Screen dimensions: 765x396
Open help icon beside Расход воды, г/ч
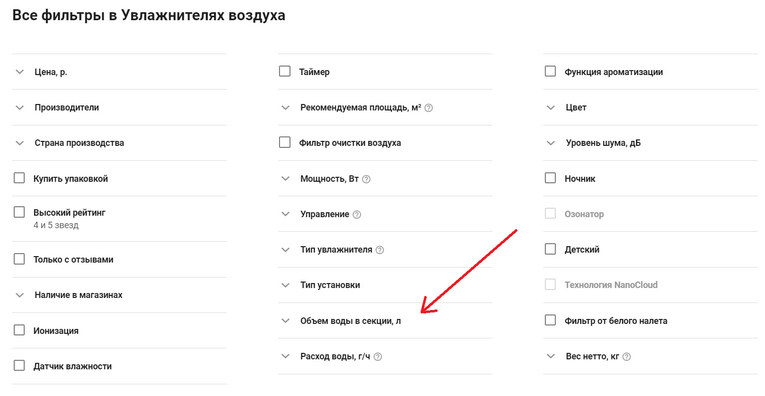[378, 356]
